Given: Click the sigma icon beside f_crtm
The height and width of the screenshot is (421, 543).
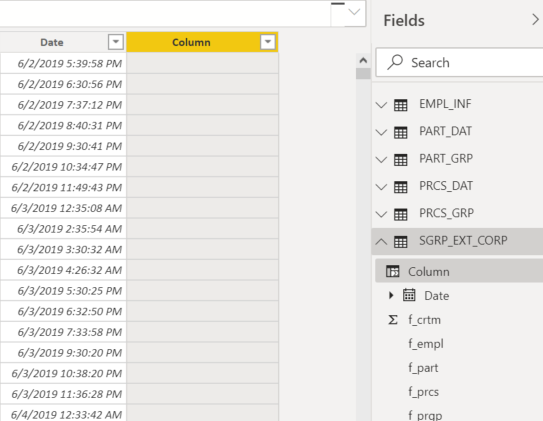Looking at the screenshot, I should click(x=393, y=320).
